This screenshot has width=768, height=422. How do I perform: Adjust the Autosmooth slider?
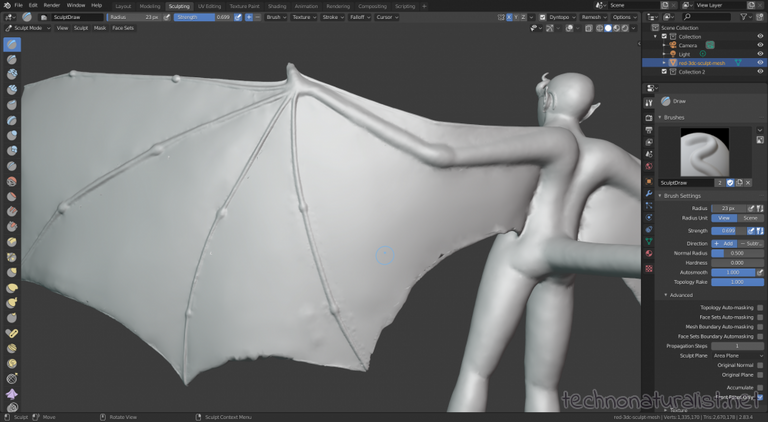point(733,272)
